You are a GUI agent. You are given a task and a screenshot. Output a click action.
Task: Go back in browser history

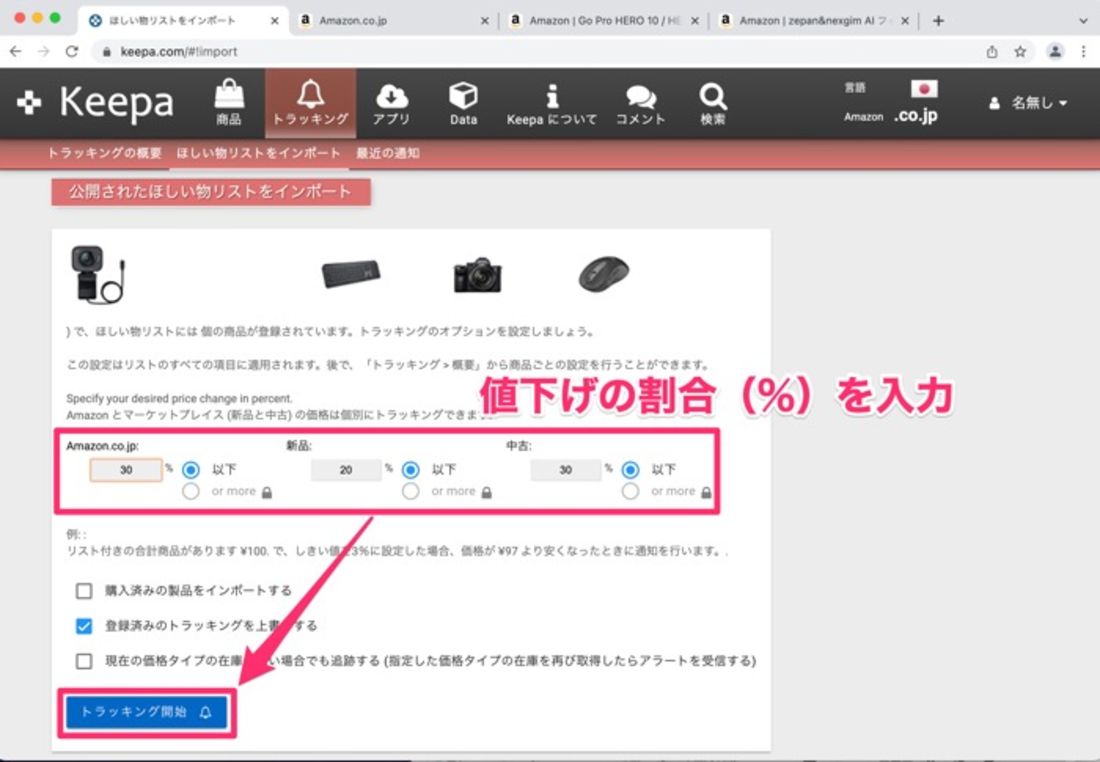(x=15, y=51)
